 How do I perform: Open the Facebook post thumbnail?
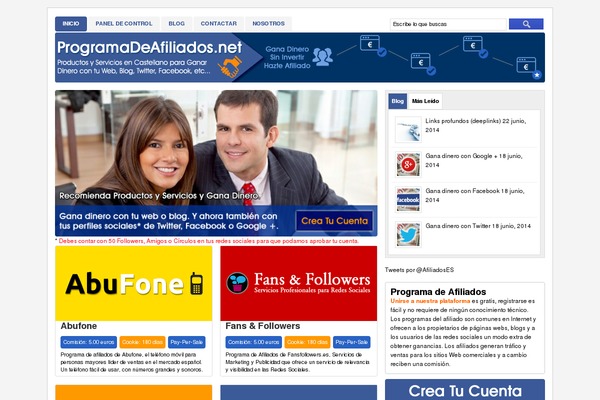click(408, 199)
